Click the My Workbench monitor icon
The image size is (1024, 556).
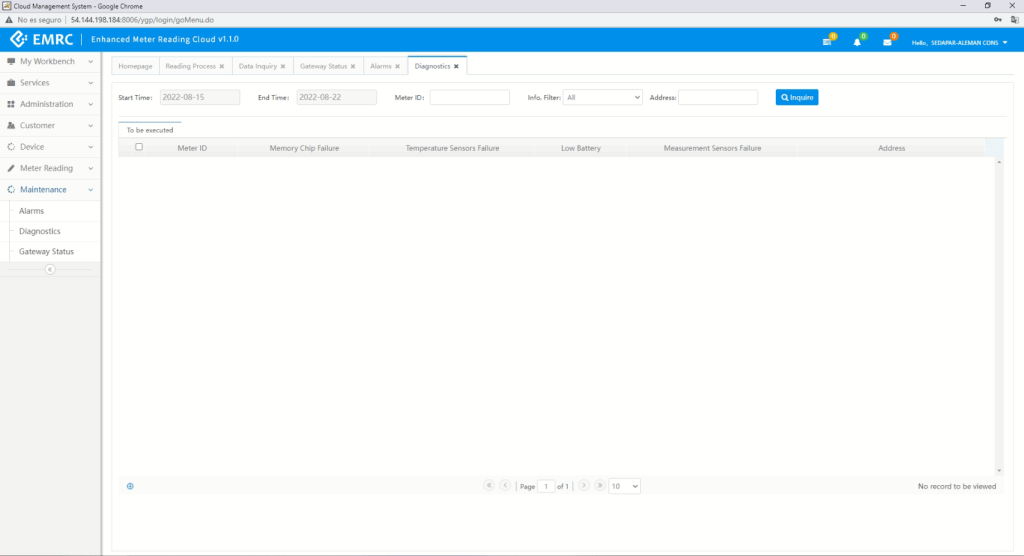click(11, 61)
